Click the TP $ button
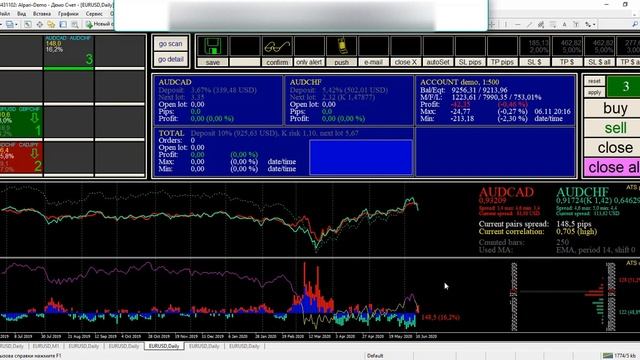The height and width of the screenshot is (360, 640). 567,62
